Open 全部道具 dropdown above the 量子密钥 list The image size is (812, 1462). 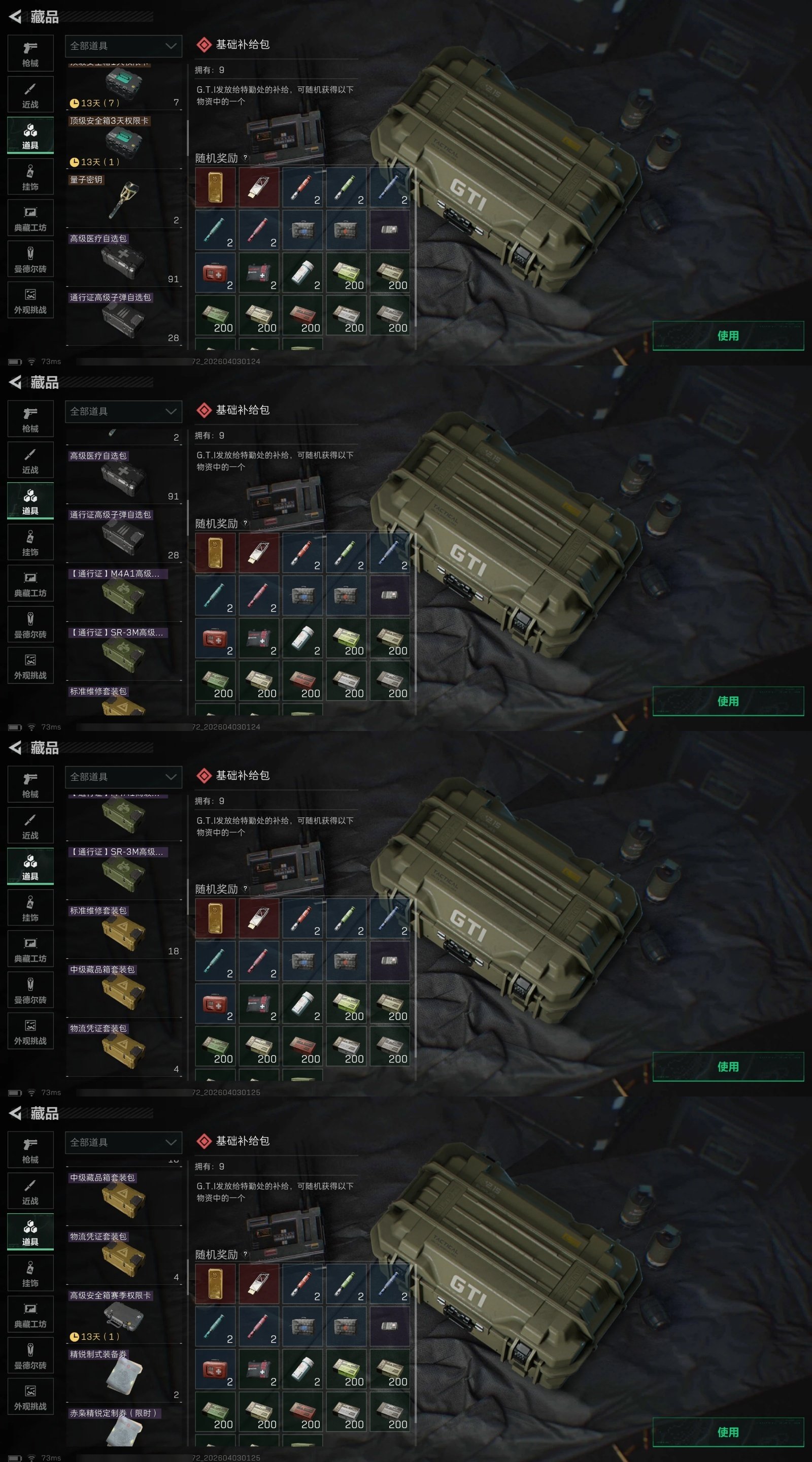pyautogui.click(x=124, y=46)
